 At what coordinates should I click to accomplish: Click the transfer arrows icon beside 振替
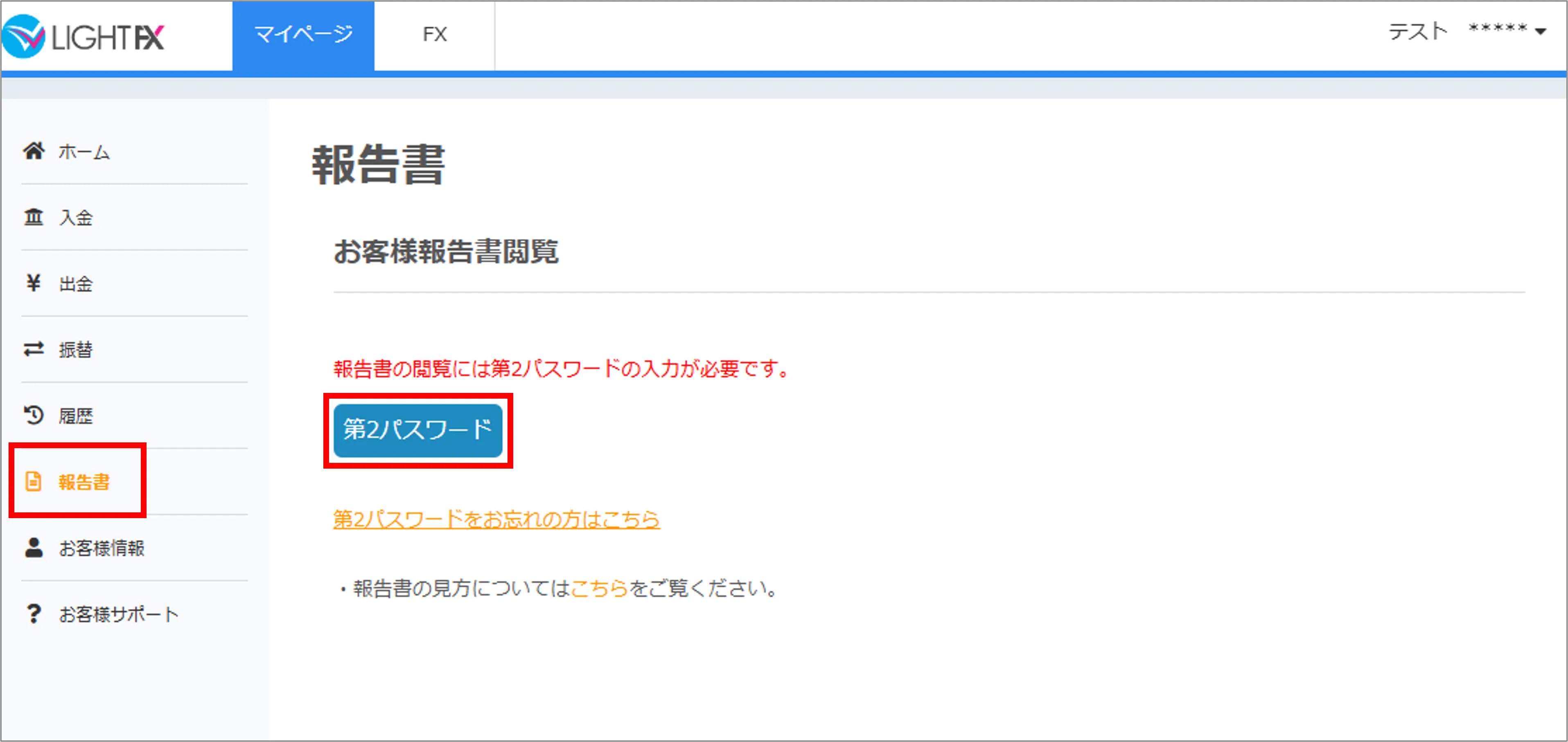pos(34,349)
